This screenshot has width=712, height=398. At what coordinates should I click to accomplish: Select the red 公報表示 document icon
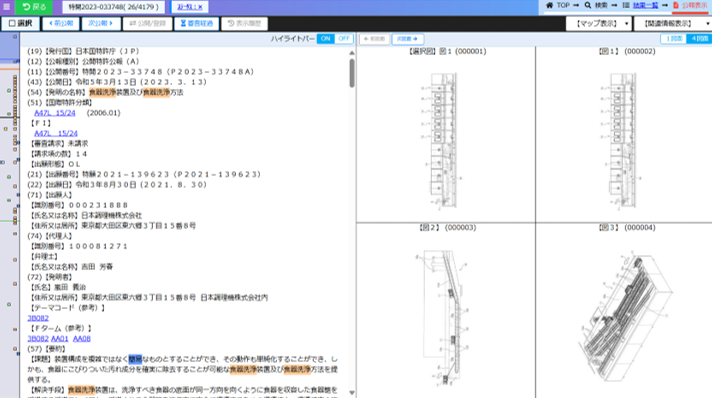click(x=676, y=5)
